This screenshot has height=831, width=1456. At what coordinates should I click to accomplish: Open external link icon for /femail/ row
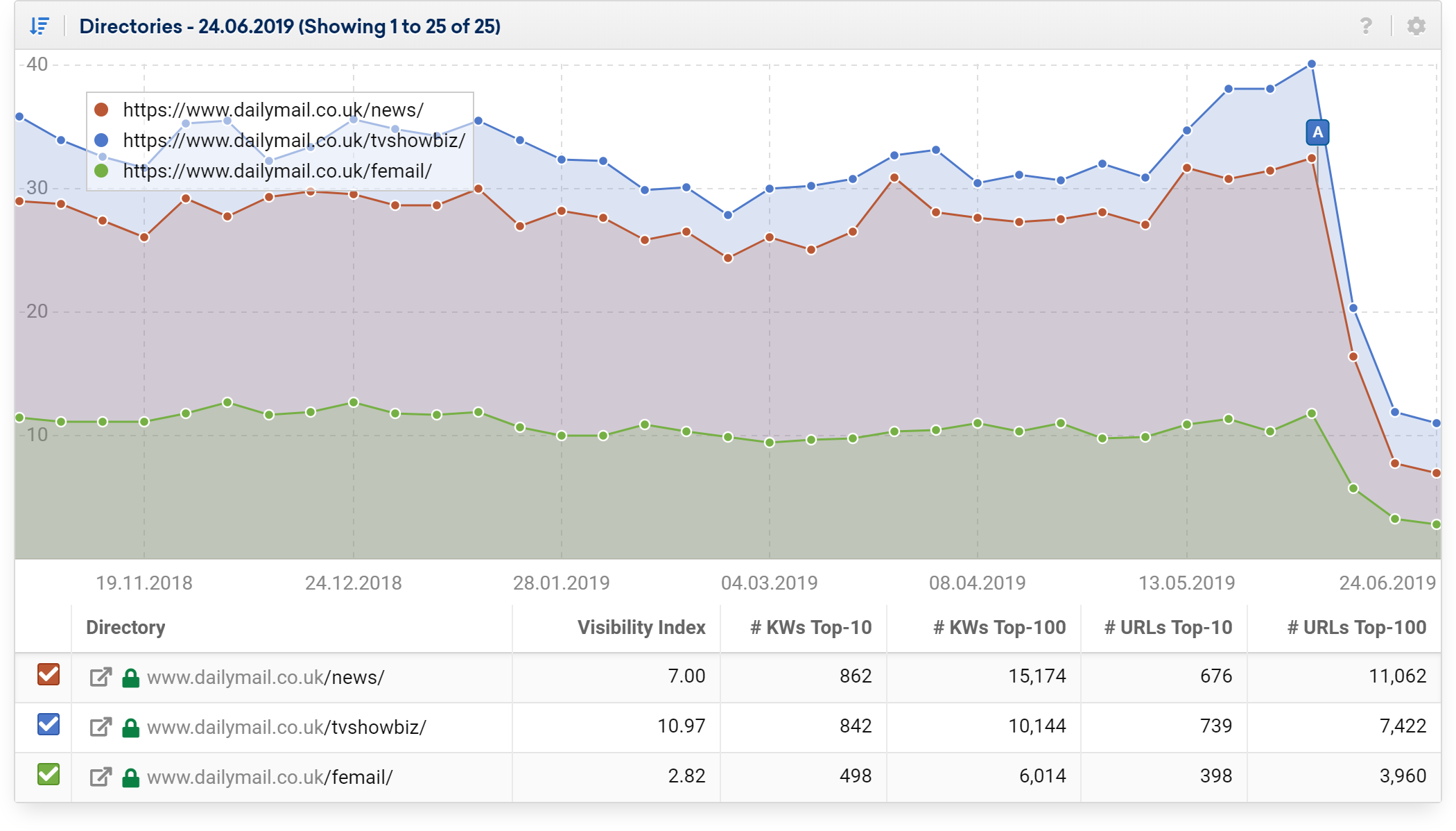tap(101, 777)
